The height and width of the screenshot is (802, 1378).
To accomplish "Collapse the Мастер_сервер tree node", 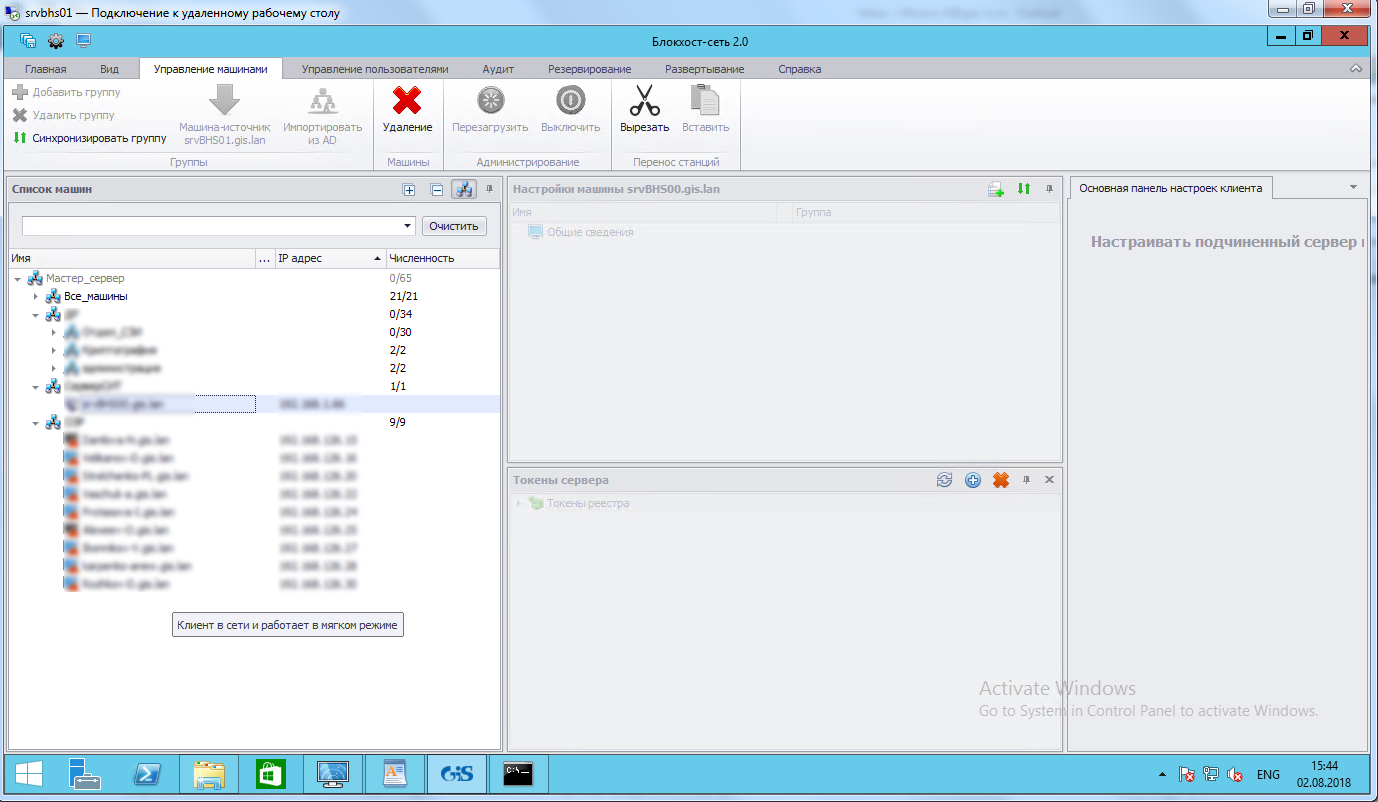I will (18, 278).
